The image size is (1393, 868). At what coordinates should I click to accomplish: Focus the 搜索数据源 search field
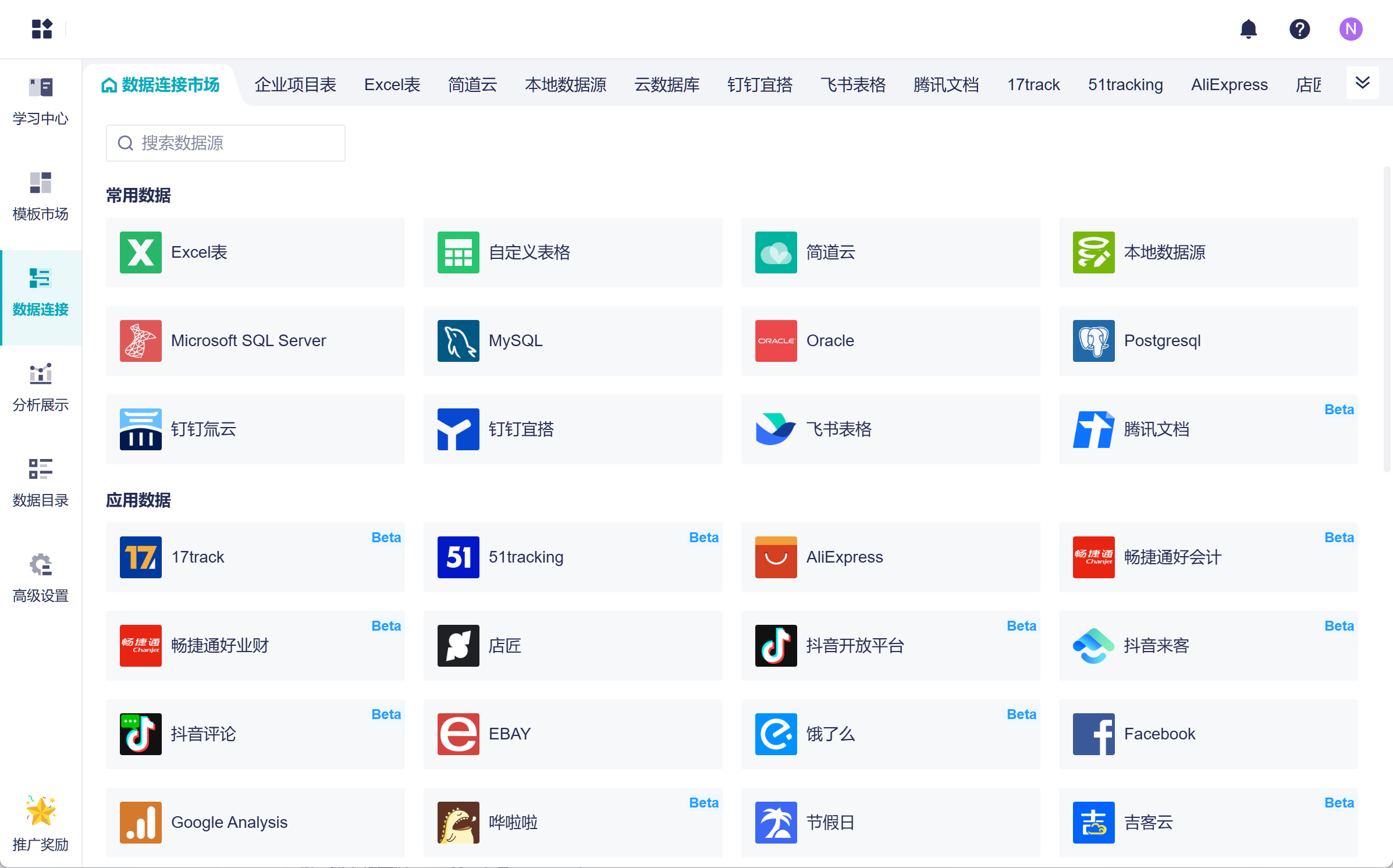pos(226,143)
